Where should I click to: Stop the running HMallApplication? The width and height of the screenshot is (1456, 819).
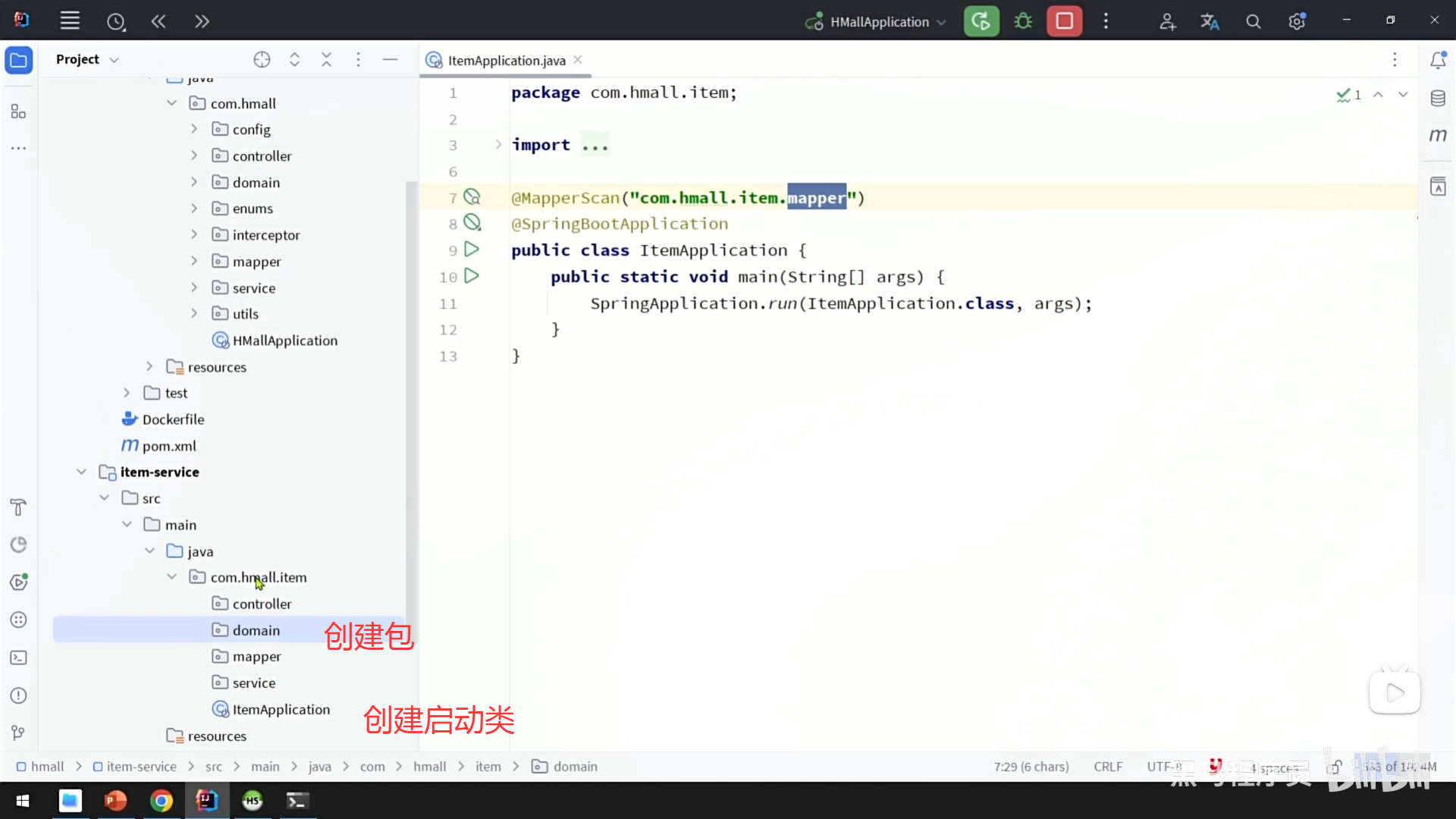click(1064, 21)
